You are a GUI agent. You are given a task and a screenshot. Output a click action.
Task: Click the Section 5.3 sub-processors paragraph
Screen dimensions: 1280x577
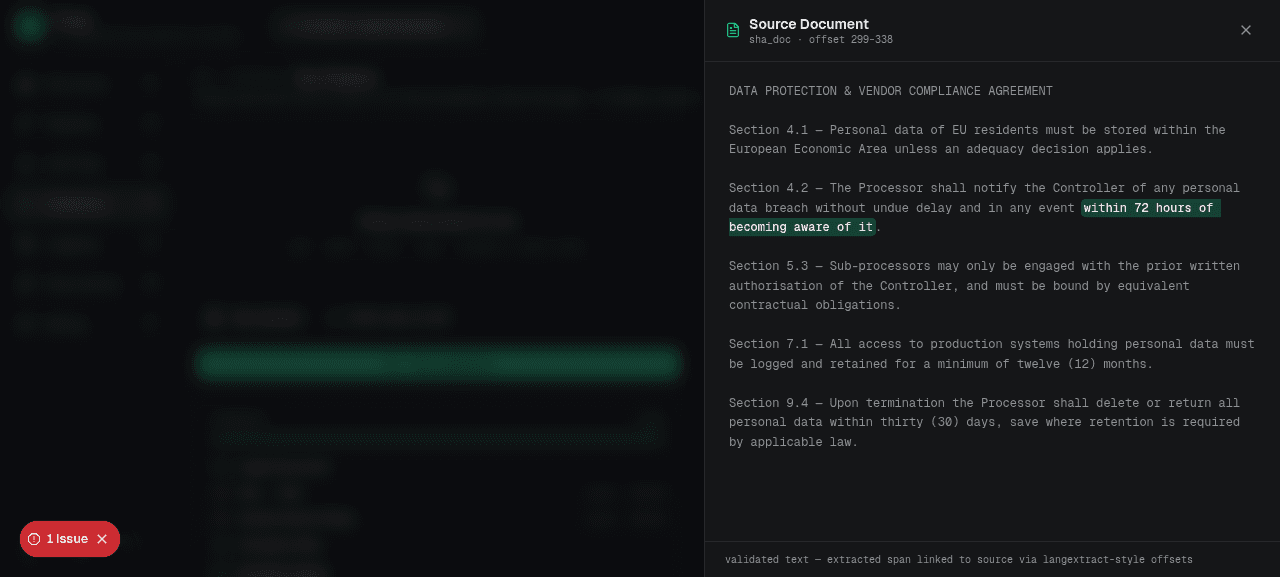pos(984,286)
